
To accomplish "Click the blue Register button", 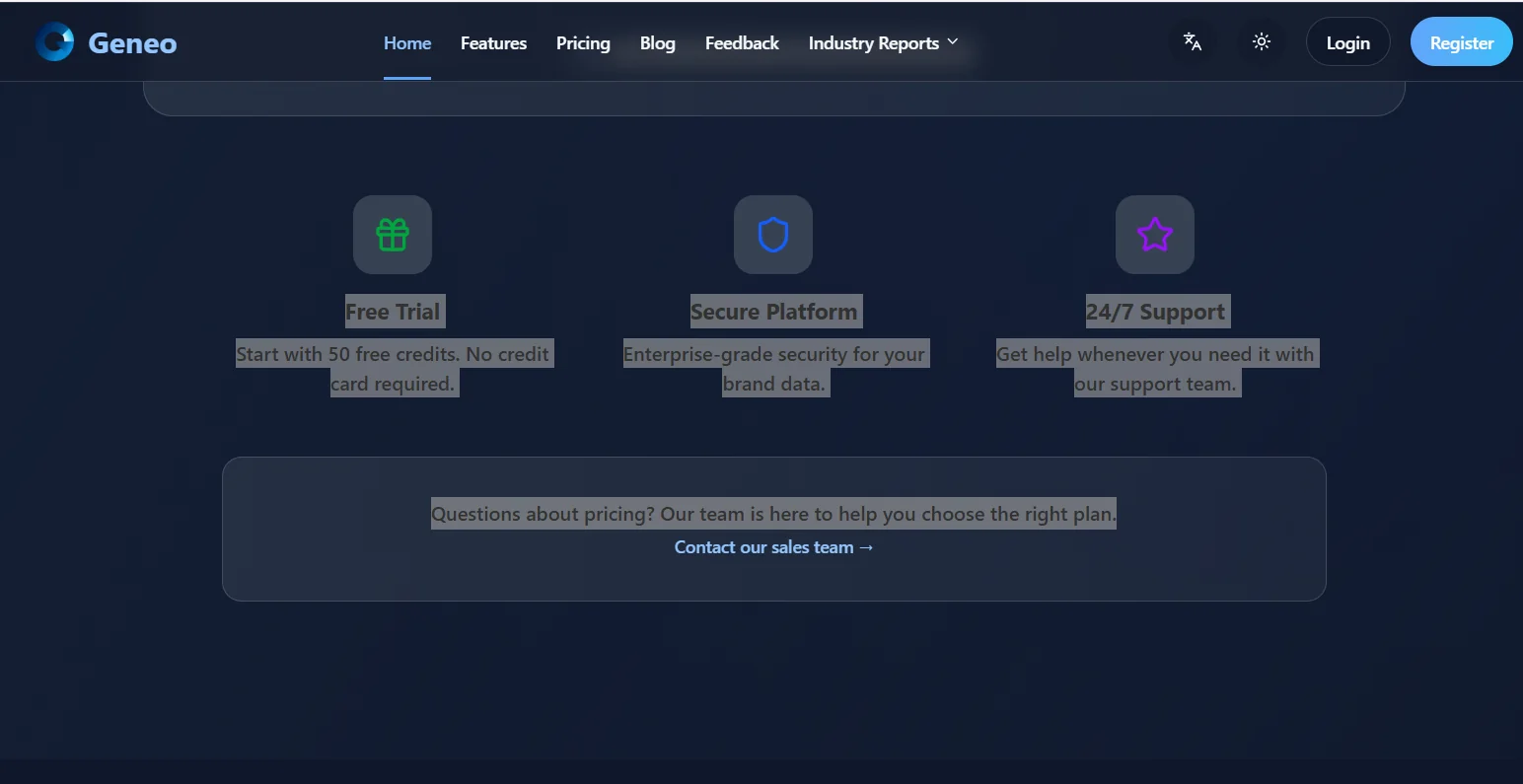I will [1461, 42].
